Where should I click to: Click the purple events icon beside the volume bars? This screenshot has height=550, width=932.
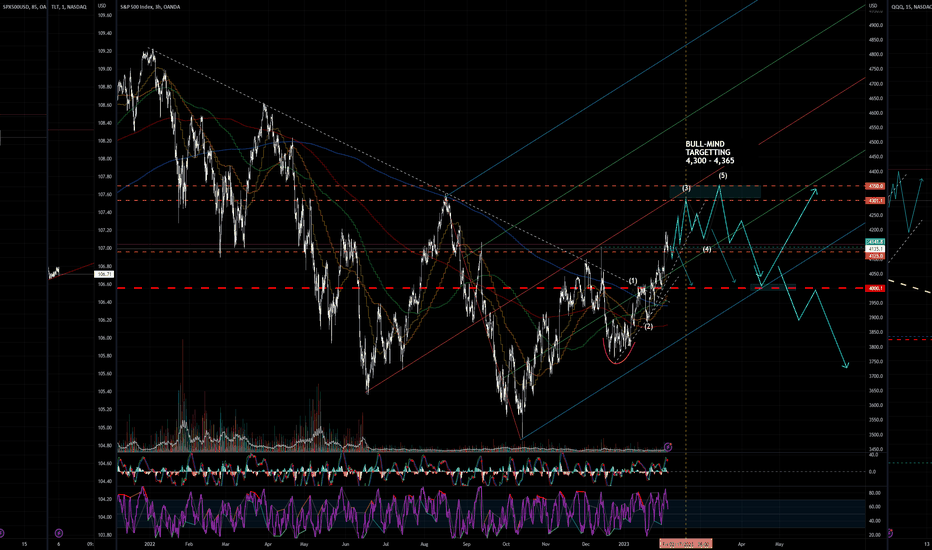point(667,447)
